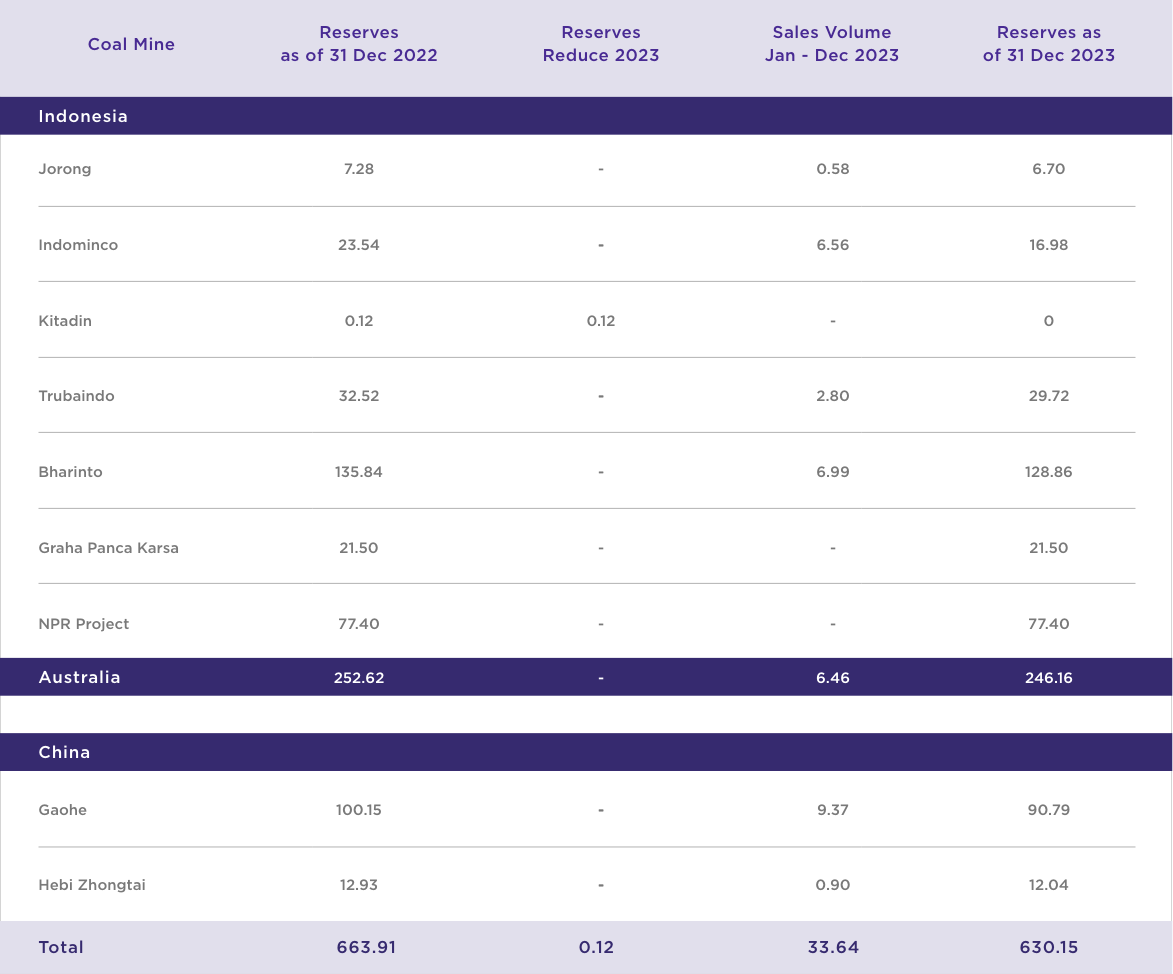The image size is (1173, 974).
Task: Click Hebi Zhongtai's sales volume 0.90
Action: [833, 885]
